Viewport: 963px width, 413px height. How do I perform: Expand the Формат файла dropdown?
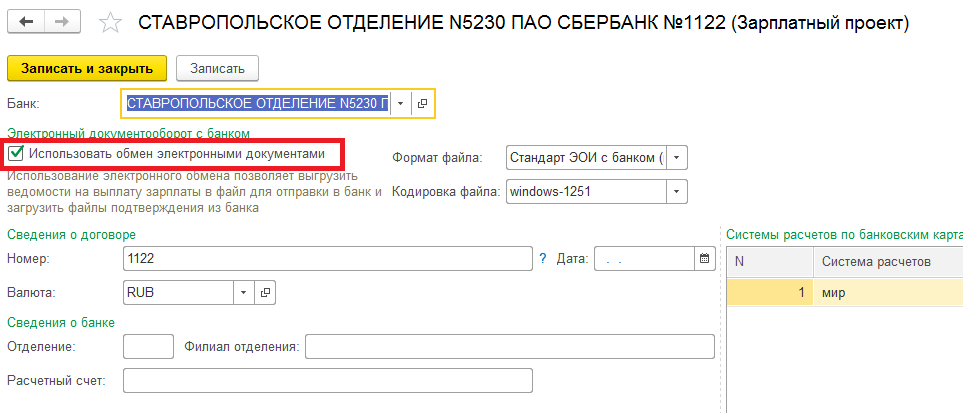(x=677, y=158)
